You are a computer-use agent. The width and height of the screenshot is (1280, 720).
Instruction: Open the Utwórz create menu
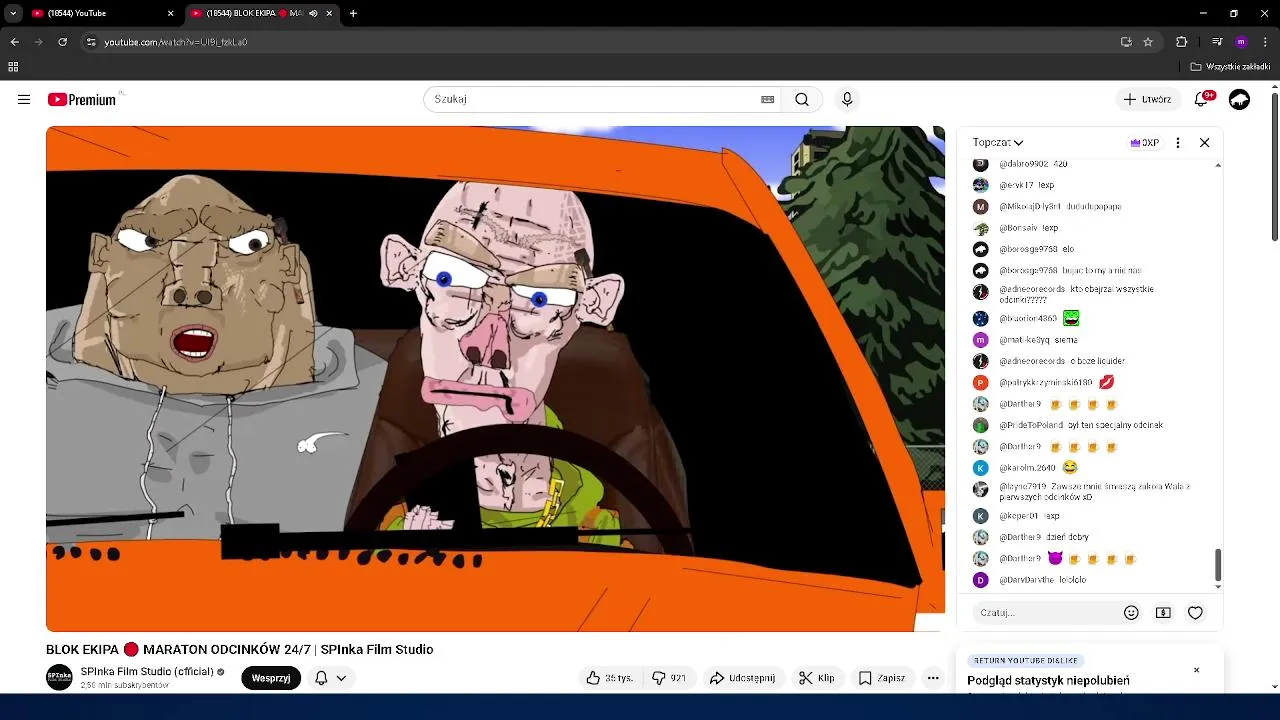pyautogui.click(x=1147, y=99)
